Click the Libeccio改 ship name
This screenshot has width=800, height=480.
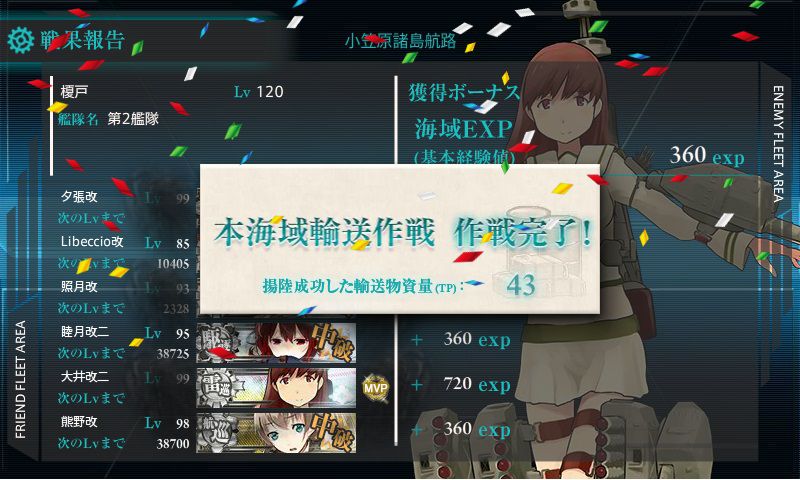tap(92, 241)
